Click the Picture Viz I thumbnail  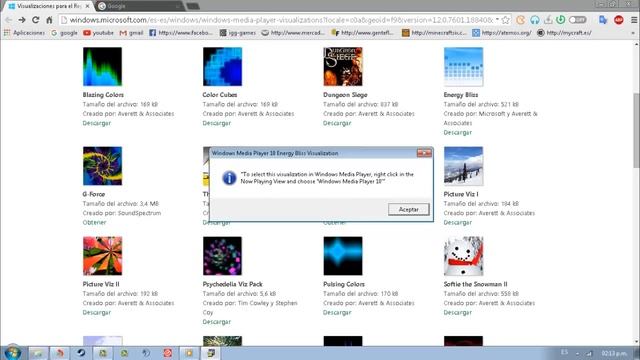[x=463, y=166]
